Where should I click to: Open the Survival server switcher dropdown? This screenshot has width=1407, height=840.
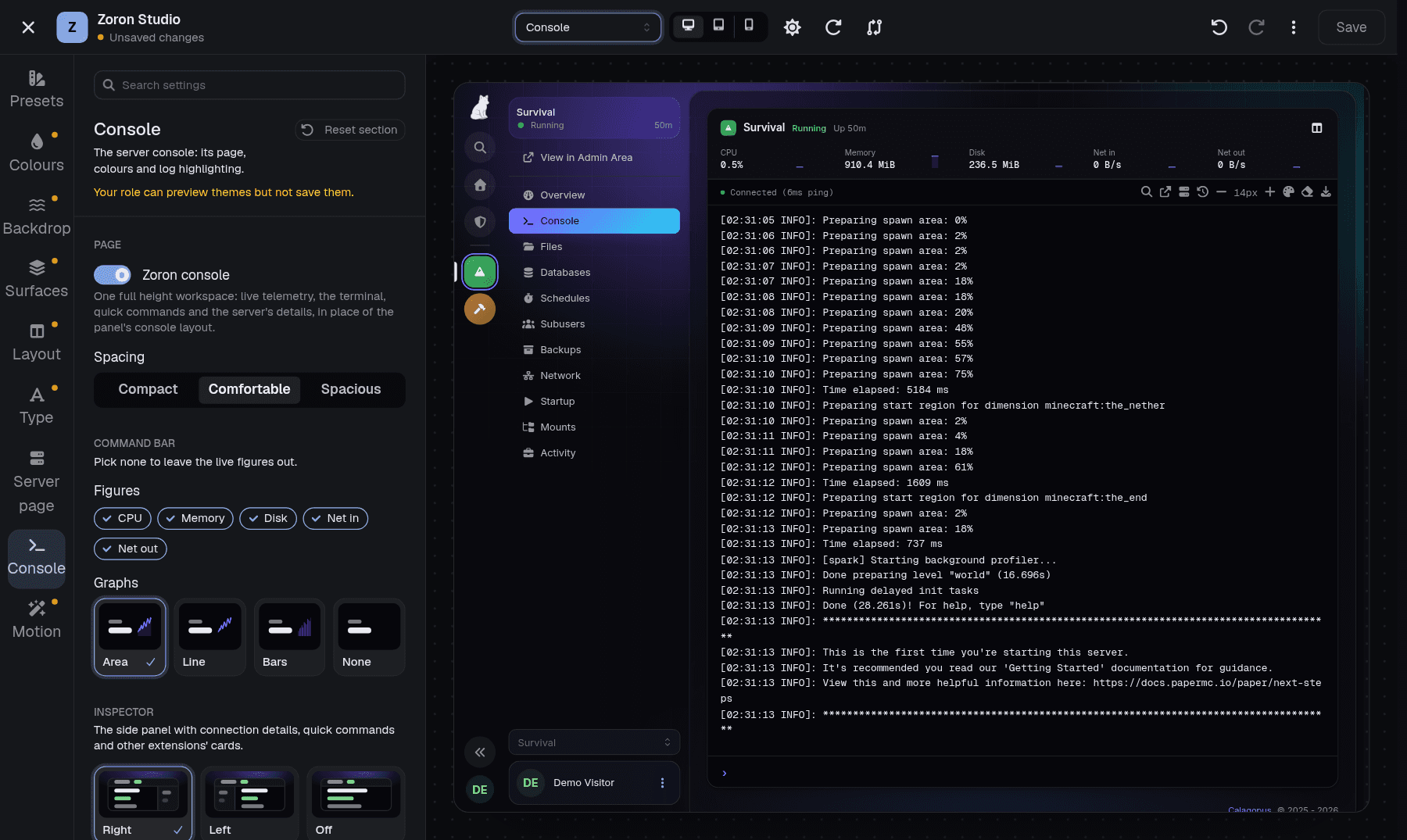point(594,742)
